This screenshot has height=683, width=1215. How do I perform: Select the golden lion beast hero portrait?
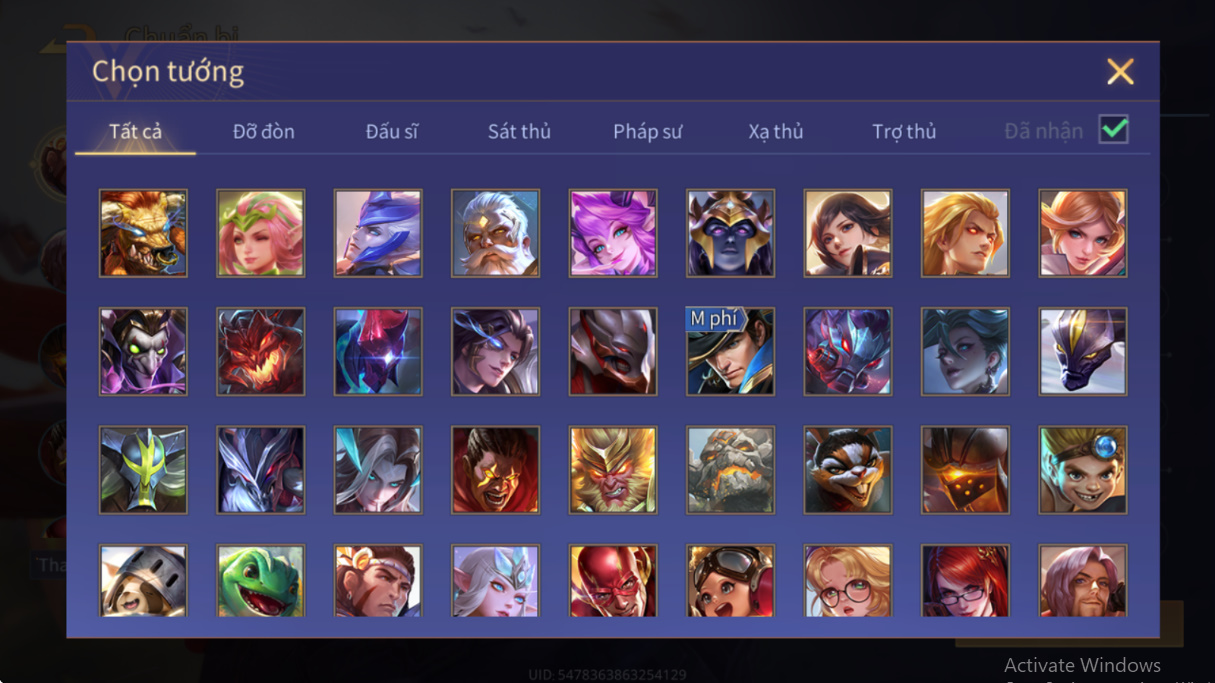tap(143, 233)
